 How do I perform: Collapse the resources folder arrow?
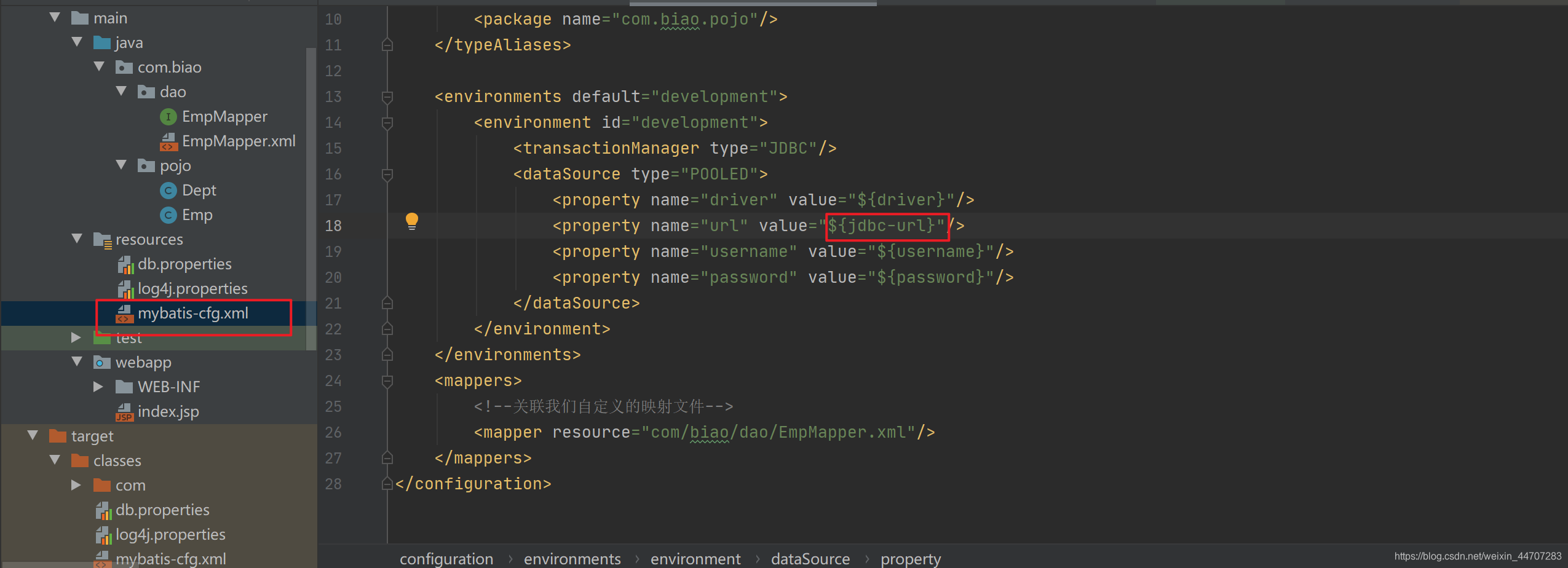coord(77,239)
